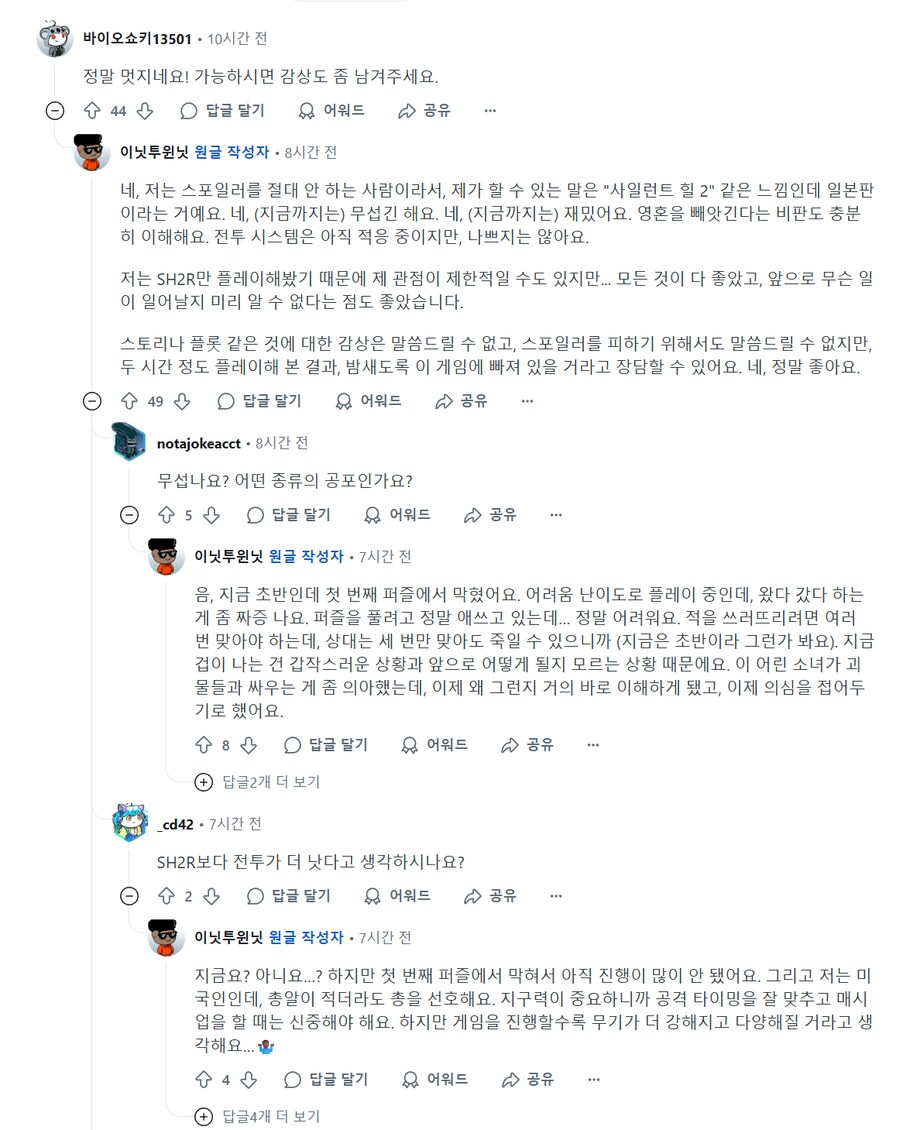The height and width of the screenshot is (1130, 900).
Task: Collapse _cd42's comment thread
Action: coord(129,896)
